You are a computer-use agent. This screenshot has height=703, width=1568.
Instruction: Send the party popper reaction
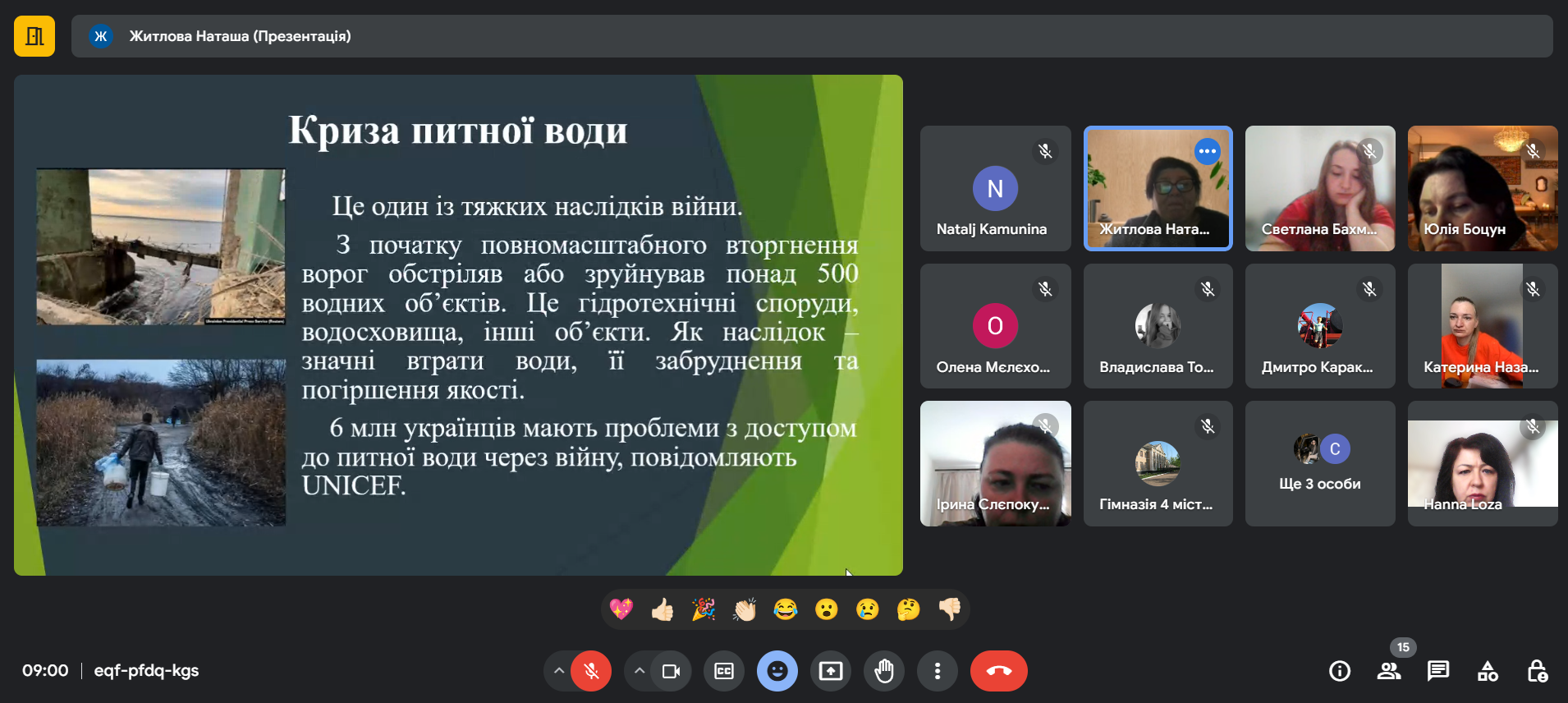(704, 609)
